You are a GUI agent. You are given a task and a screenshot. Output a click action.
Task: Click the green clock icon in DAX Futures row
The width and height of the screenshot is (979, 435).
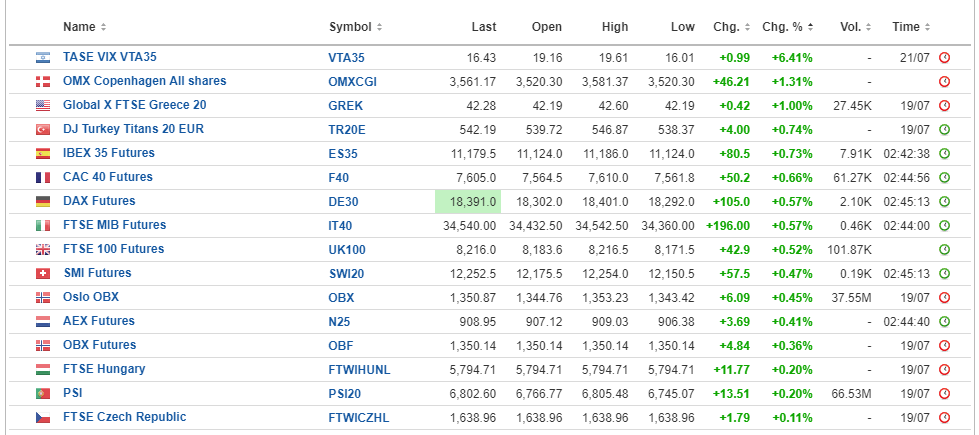[944, 202]
